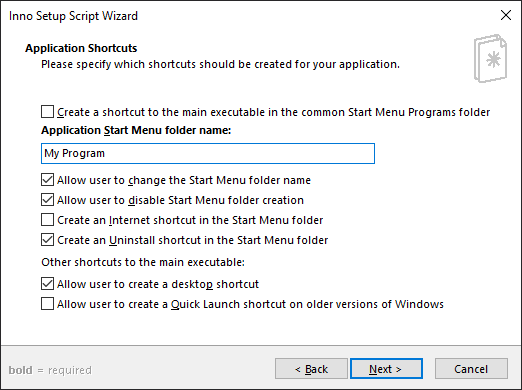Proceed with the Next button
Image resolution: width=522 pixels, height=390 pixels.
(x=386, y=369)
